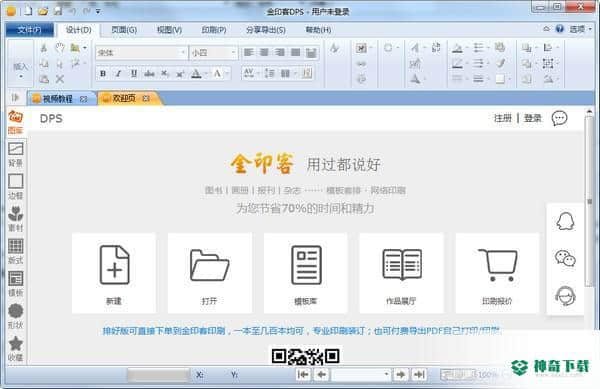Align text left
600x389 pixels.
click(x=249, y=52)
